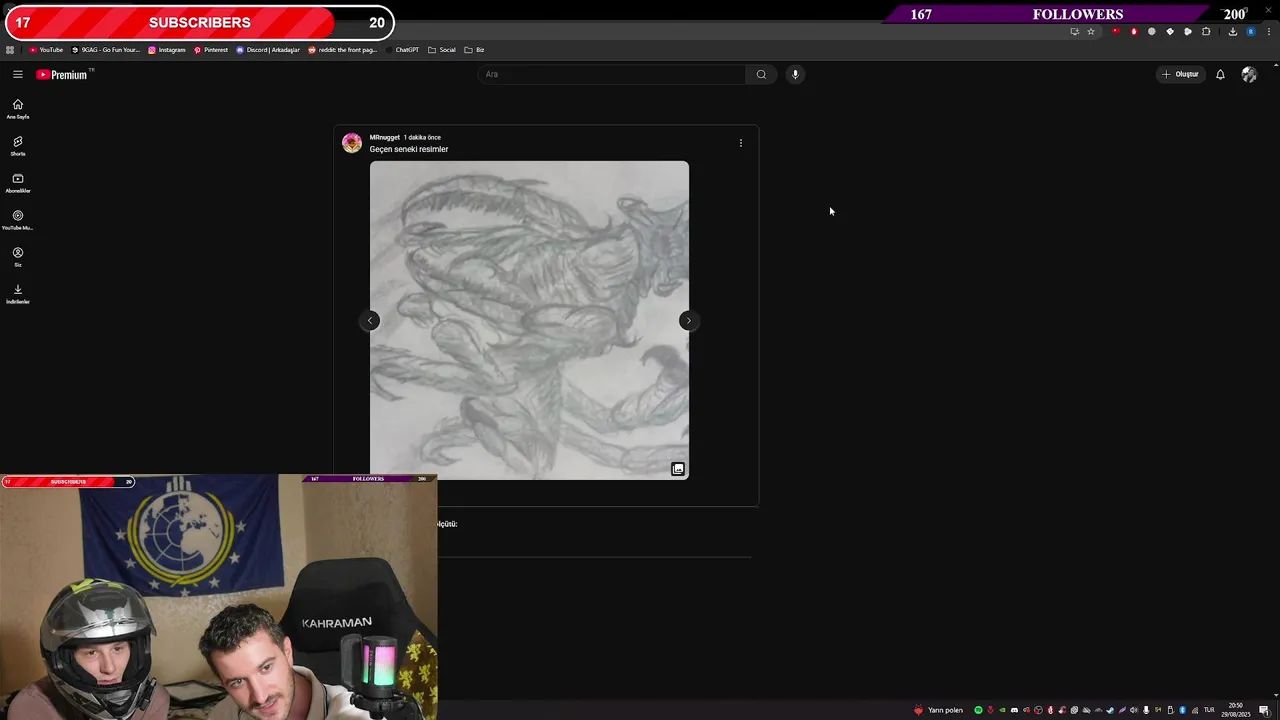Open İndirilenler in the sidebar
The width and height of the screenshot is (1280, 720).
tap(17, 294)
